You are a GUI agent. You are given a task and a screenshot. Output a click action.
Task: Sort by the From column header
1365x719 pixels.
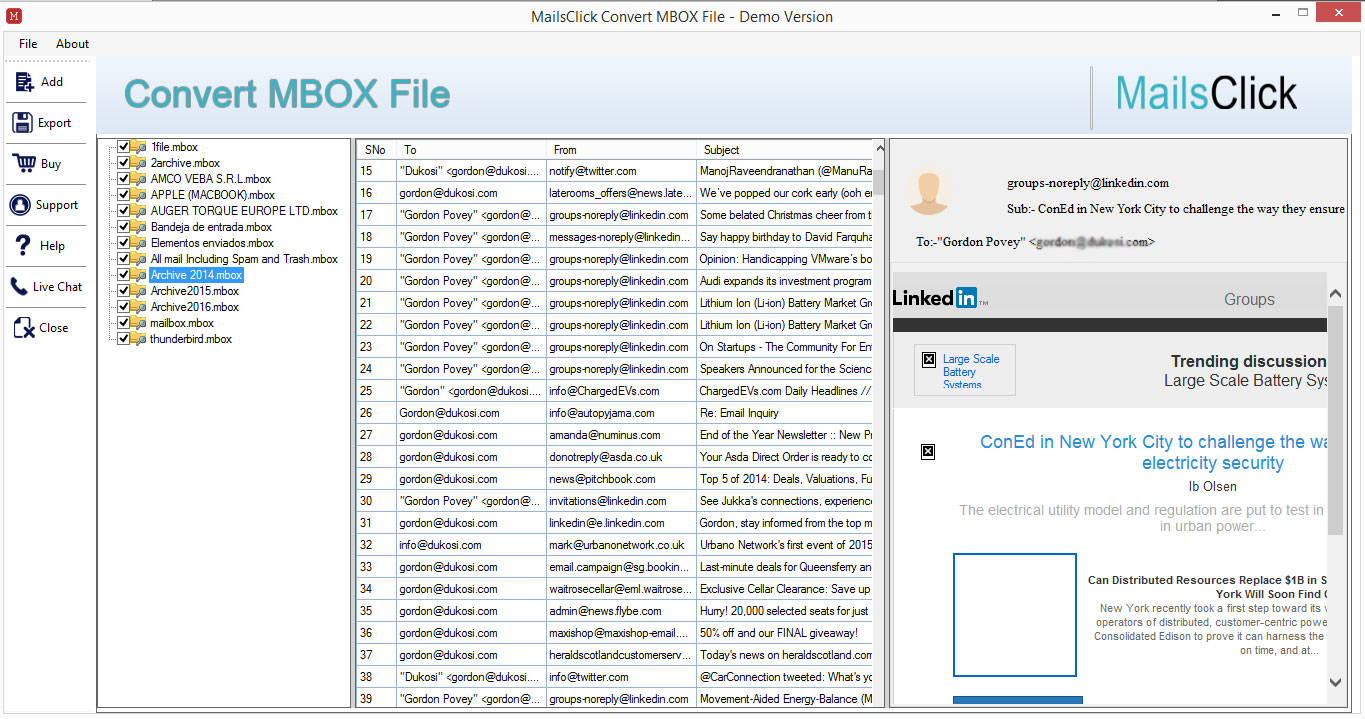point(621,150)
